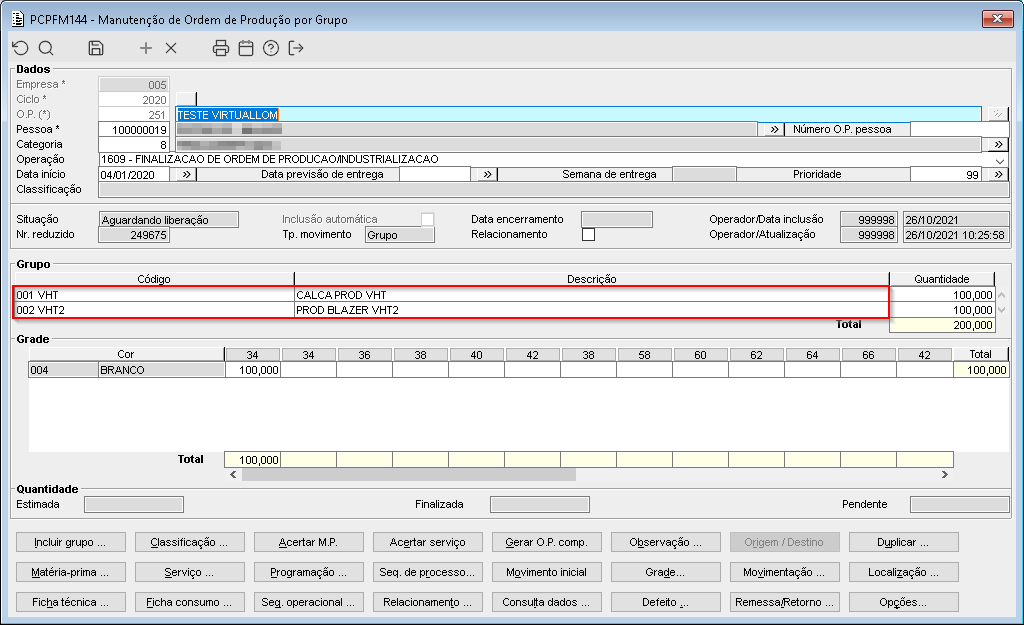Toggle the Inclusão automática checkbox
The height and width of the screenshot is (625, 1024).
428,219
